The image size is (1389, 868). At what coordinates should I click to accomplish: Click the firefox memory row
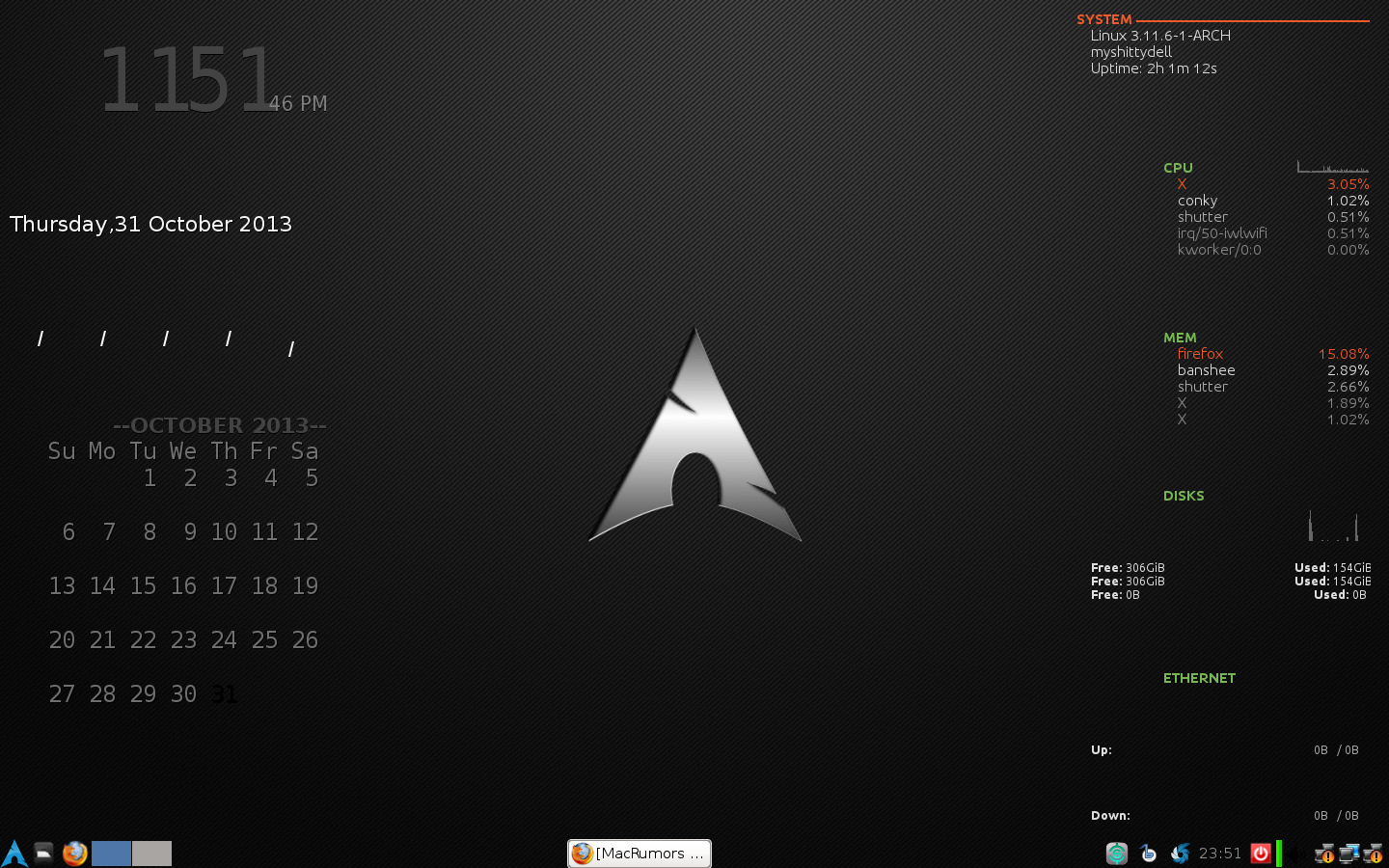pyautogui.click(x=1273, y=354)
